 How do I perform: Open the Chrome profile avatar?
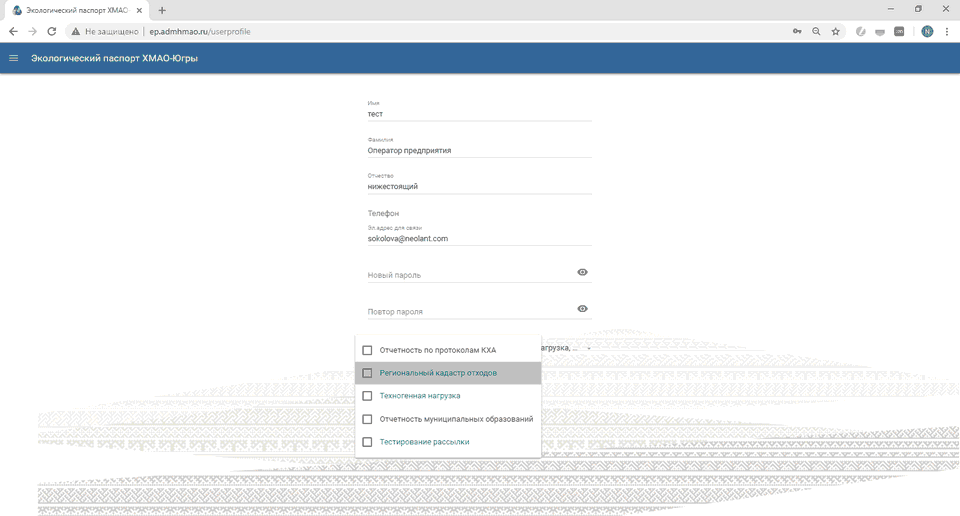pos(927,32)
